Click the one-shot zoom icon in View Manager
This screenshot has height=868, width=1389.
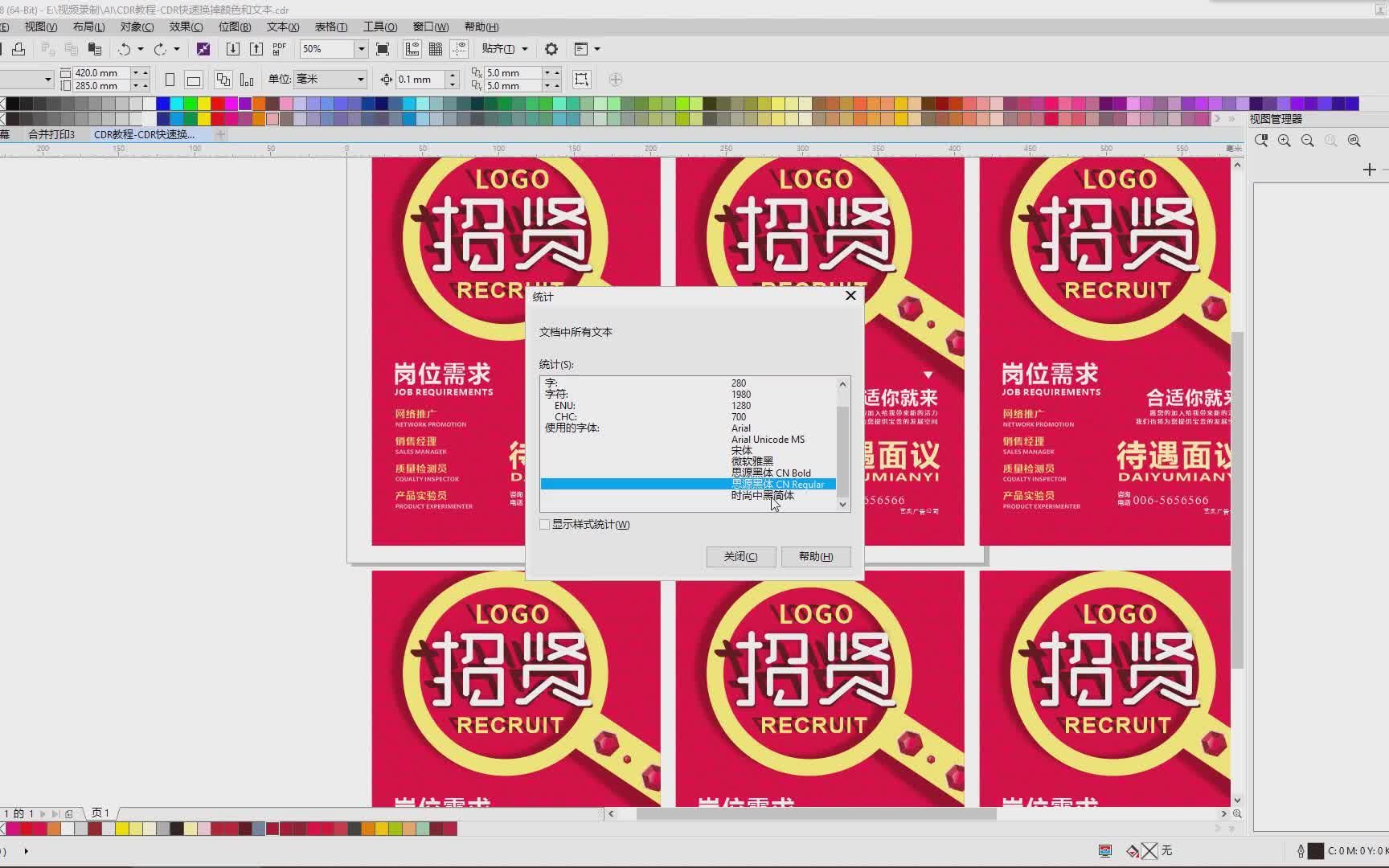(1261, 141)
